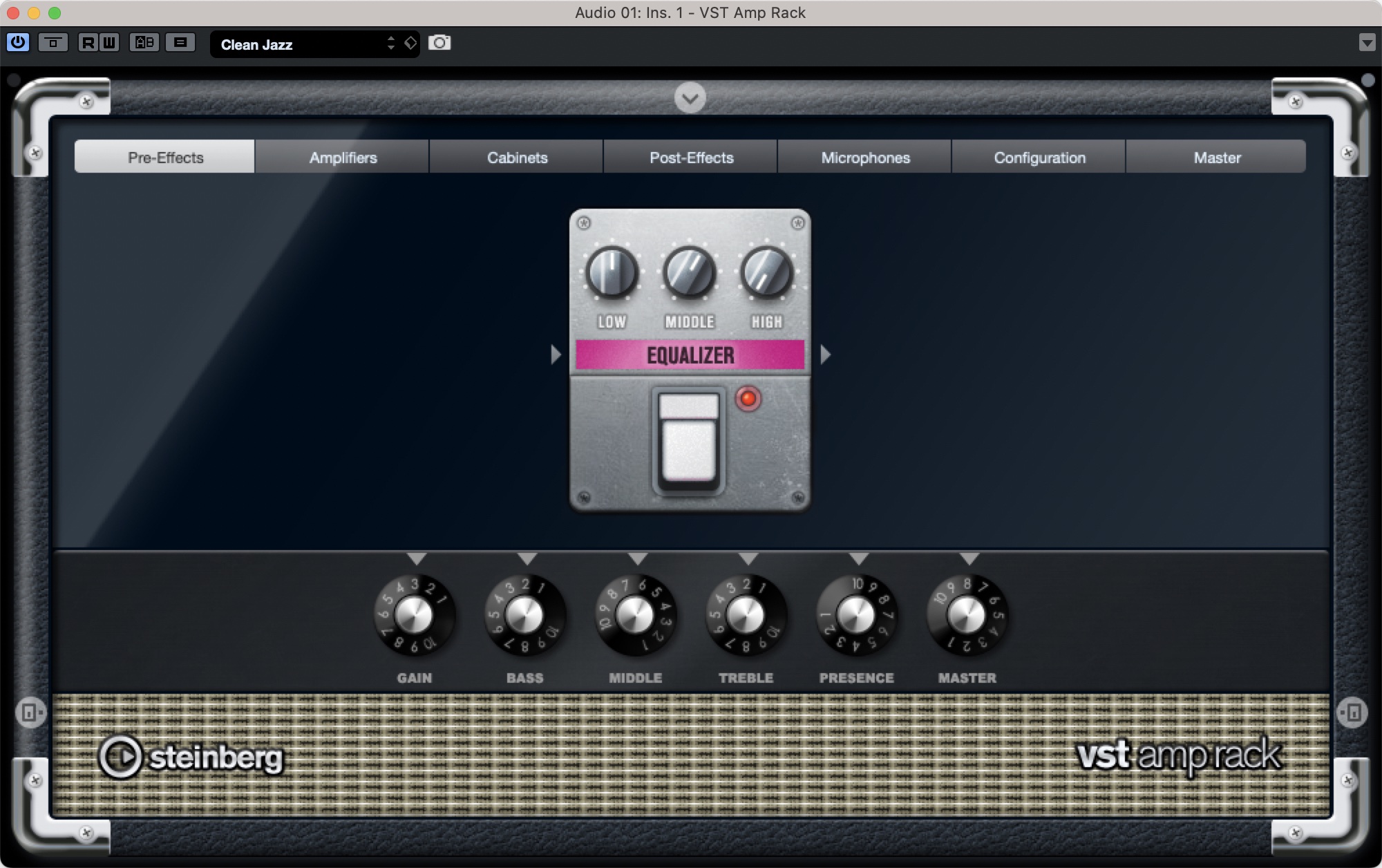Image resolution: width=1382 pixels, height=868 pixels.
Task: Click the left side link channel icon
Action: 30,713
